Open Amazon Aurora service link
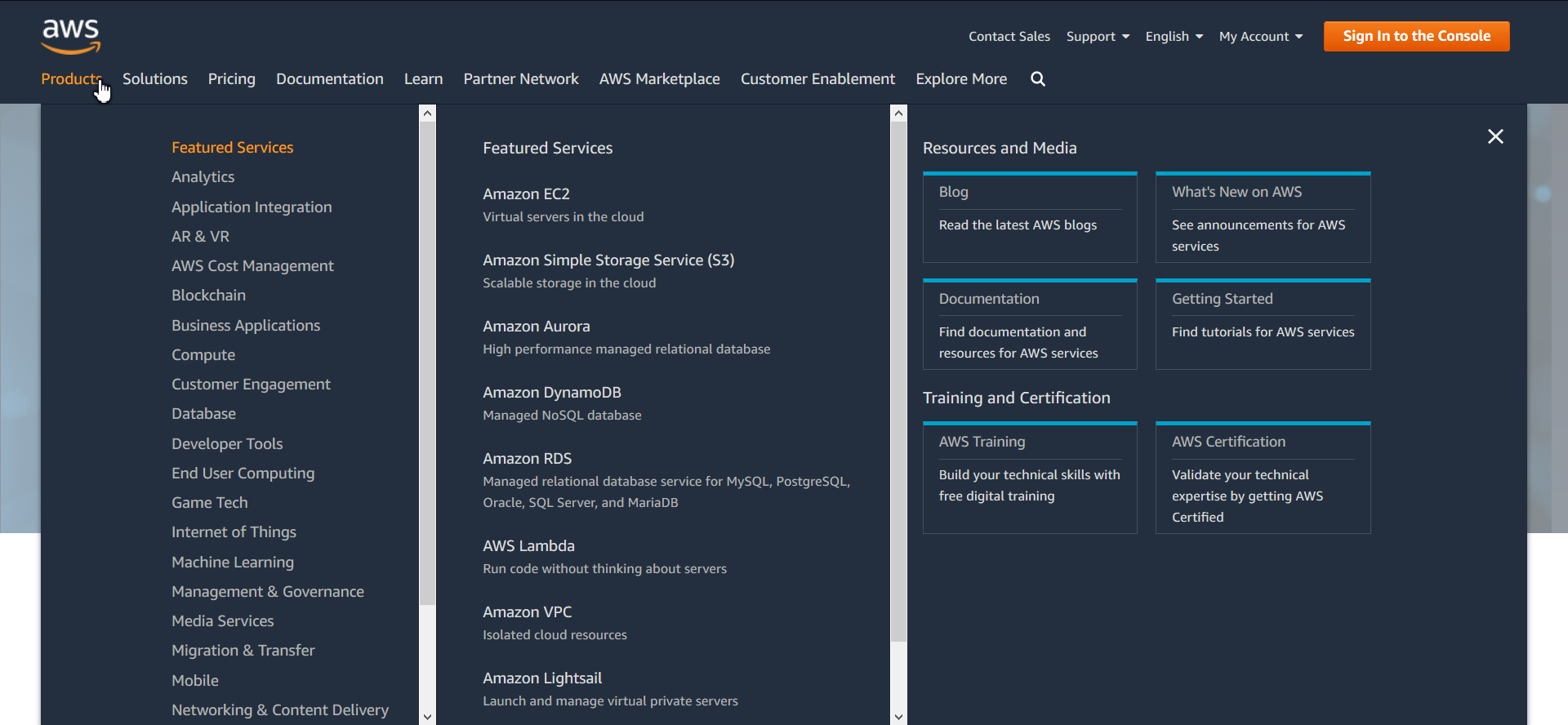The height and width of the screenshot is (725, 1568). (536, 326)
